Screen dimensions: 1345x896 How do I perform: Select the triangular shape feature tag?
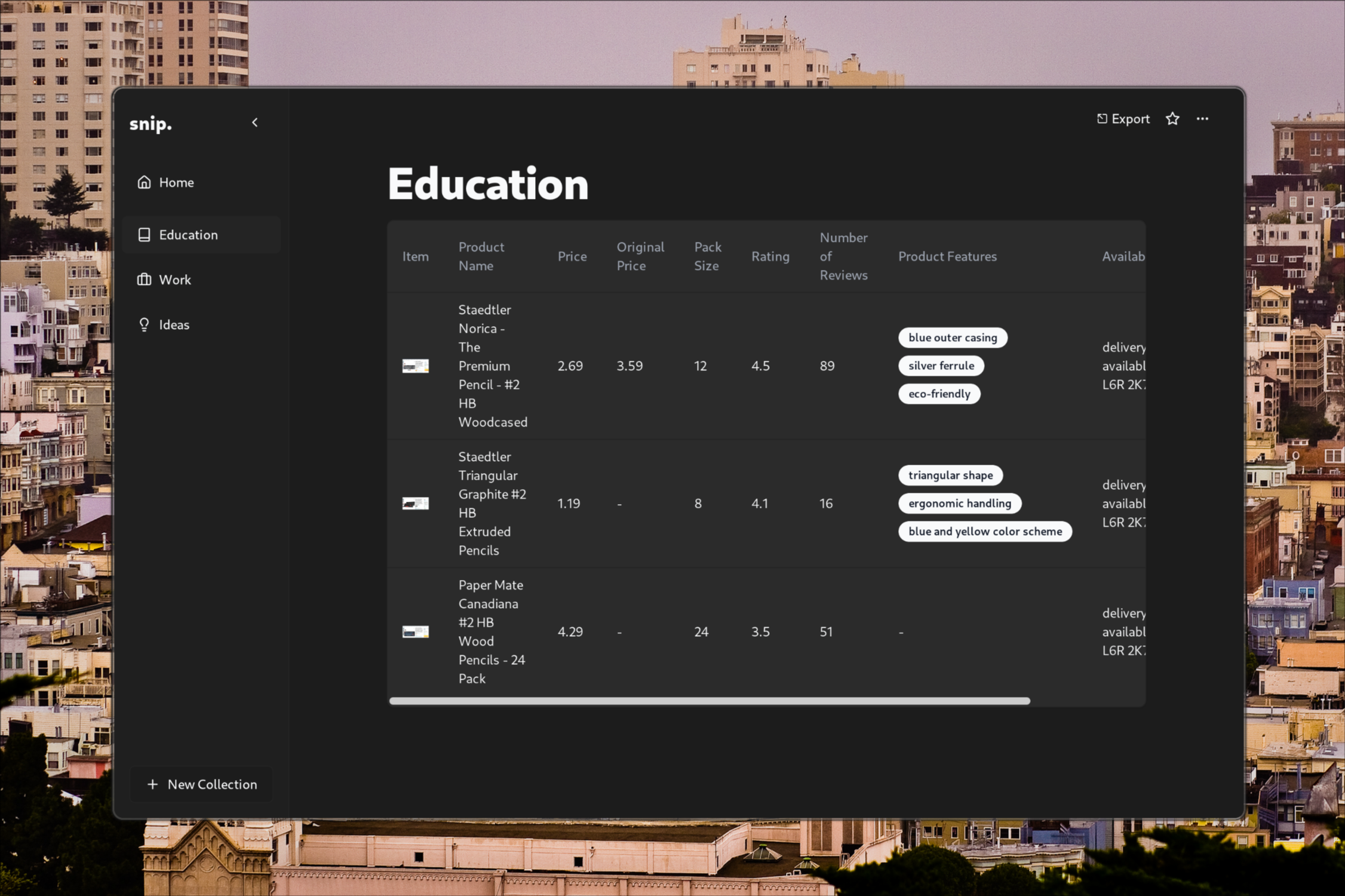(950, 475)
